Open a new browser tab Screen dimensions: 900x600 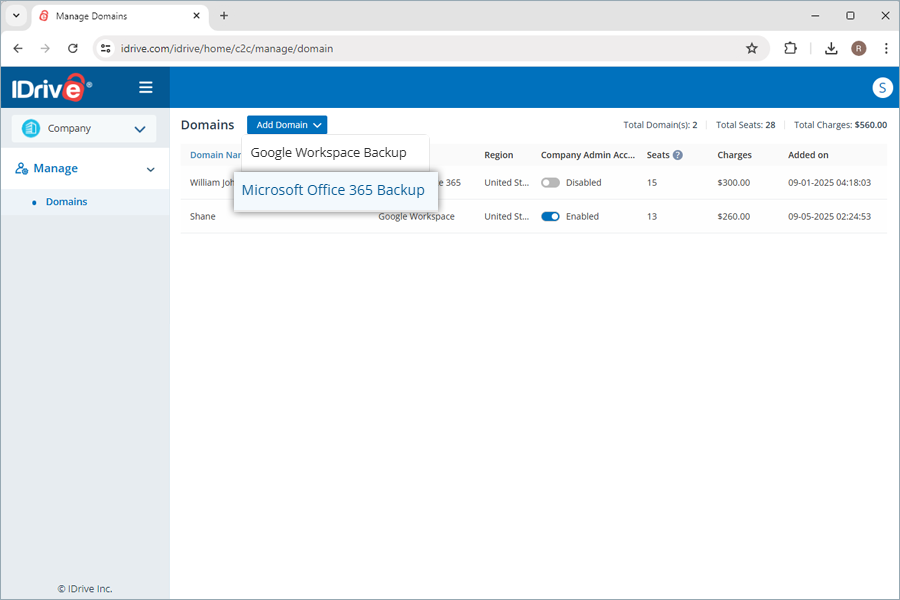(x=224, y=16)
